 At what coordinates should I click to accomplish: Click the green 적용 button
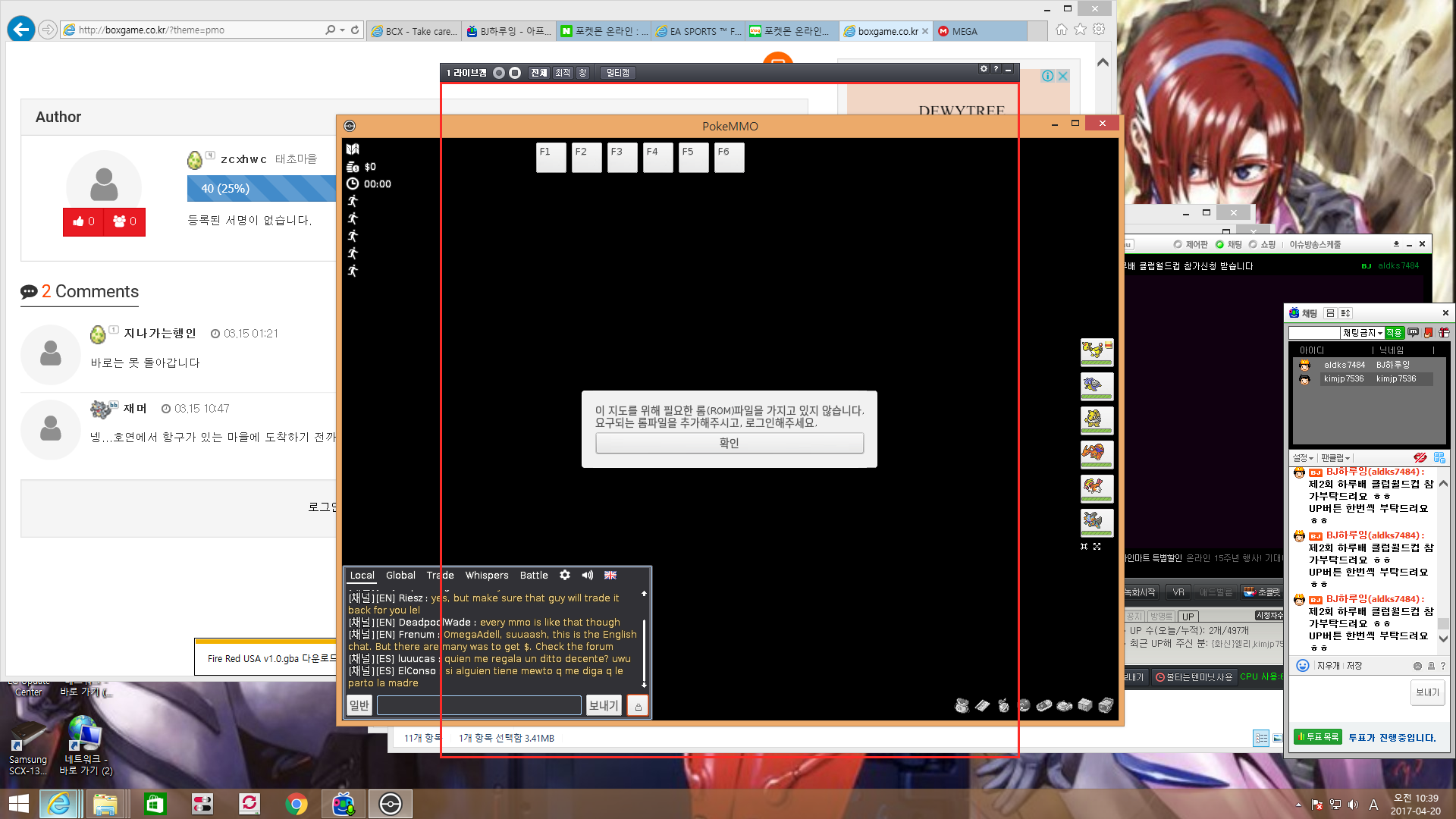pos(1394,333)
